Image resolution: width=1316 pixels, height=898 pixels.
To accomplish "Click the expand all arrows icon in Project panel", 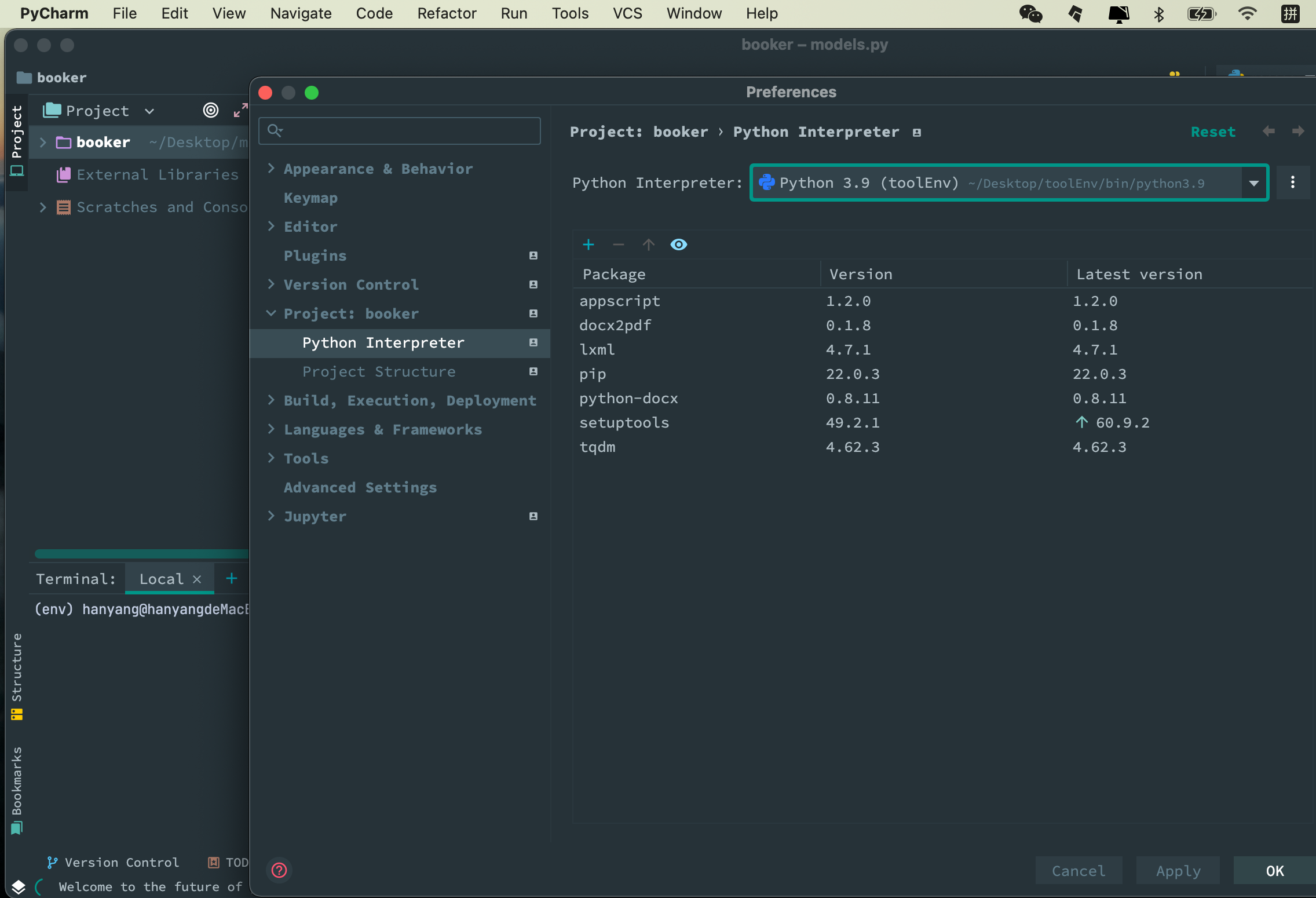I will [x=240, y=110].
